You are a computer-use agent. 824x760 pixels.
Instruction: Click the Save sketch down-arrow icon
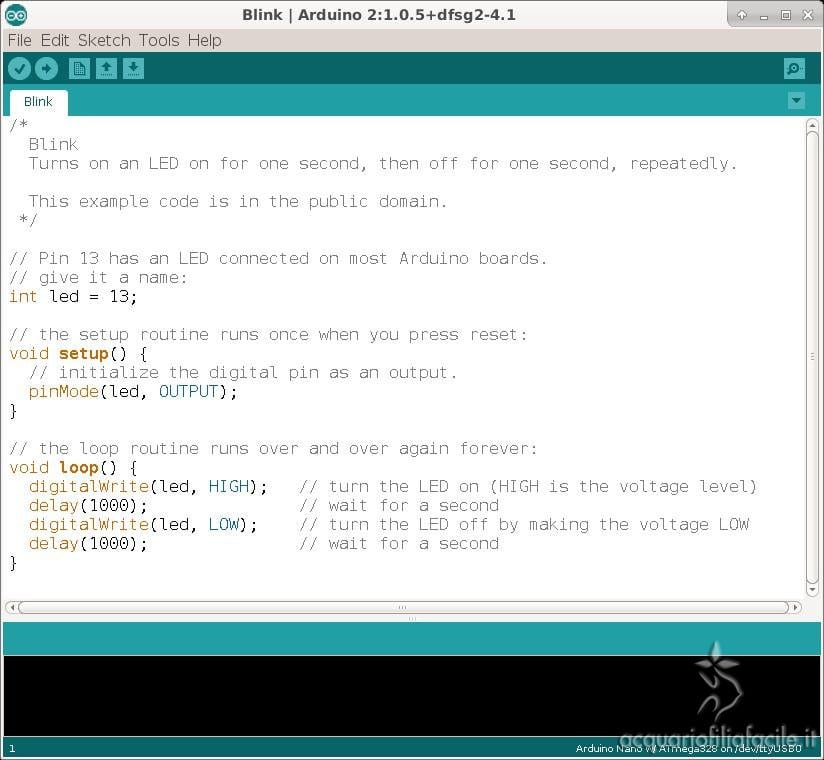(x=133, y=68)
